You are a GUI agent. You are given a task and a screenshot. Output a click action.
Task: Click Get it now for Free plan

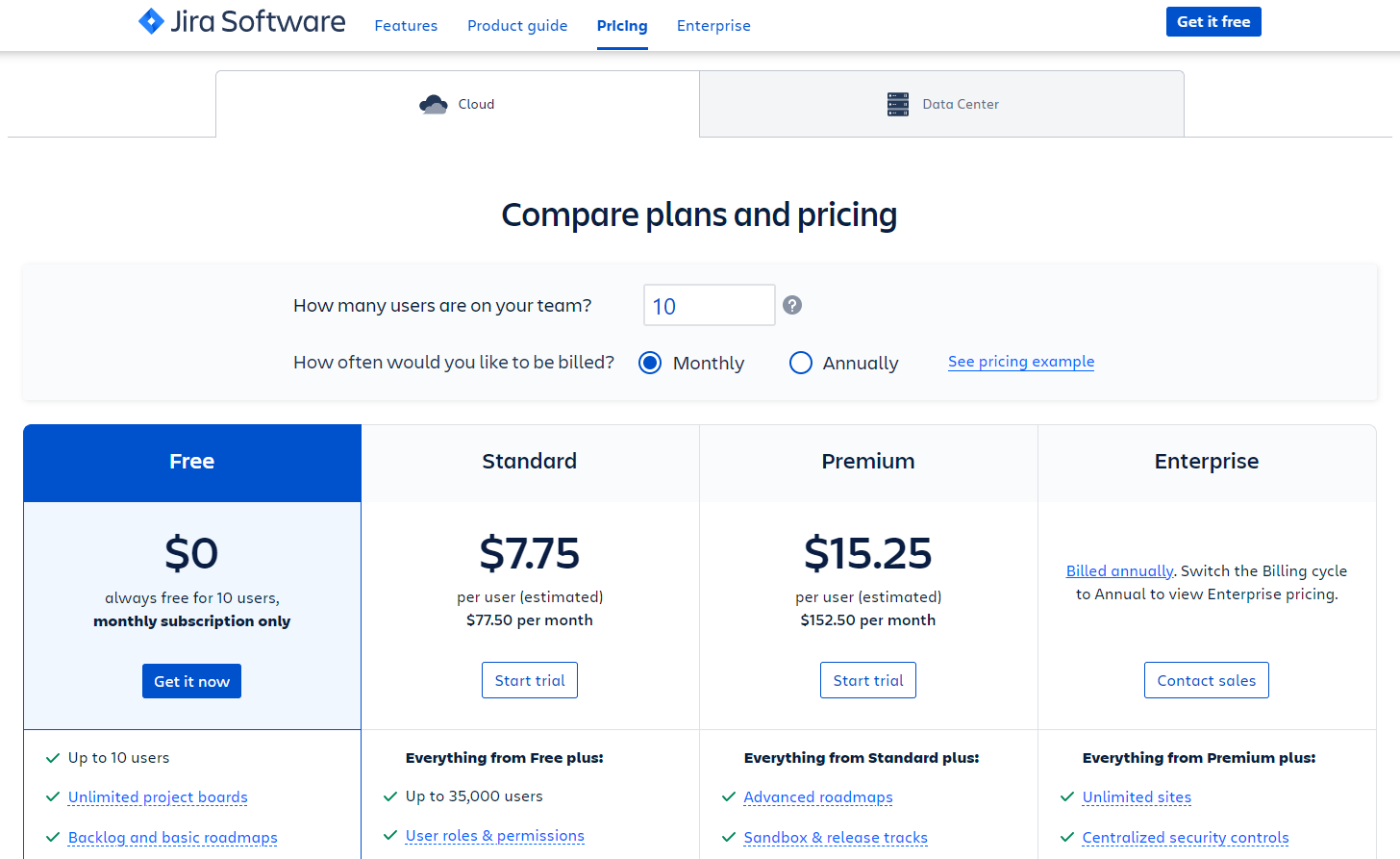pos(191,681)
